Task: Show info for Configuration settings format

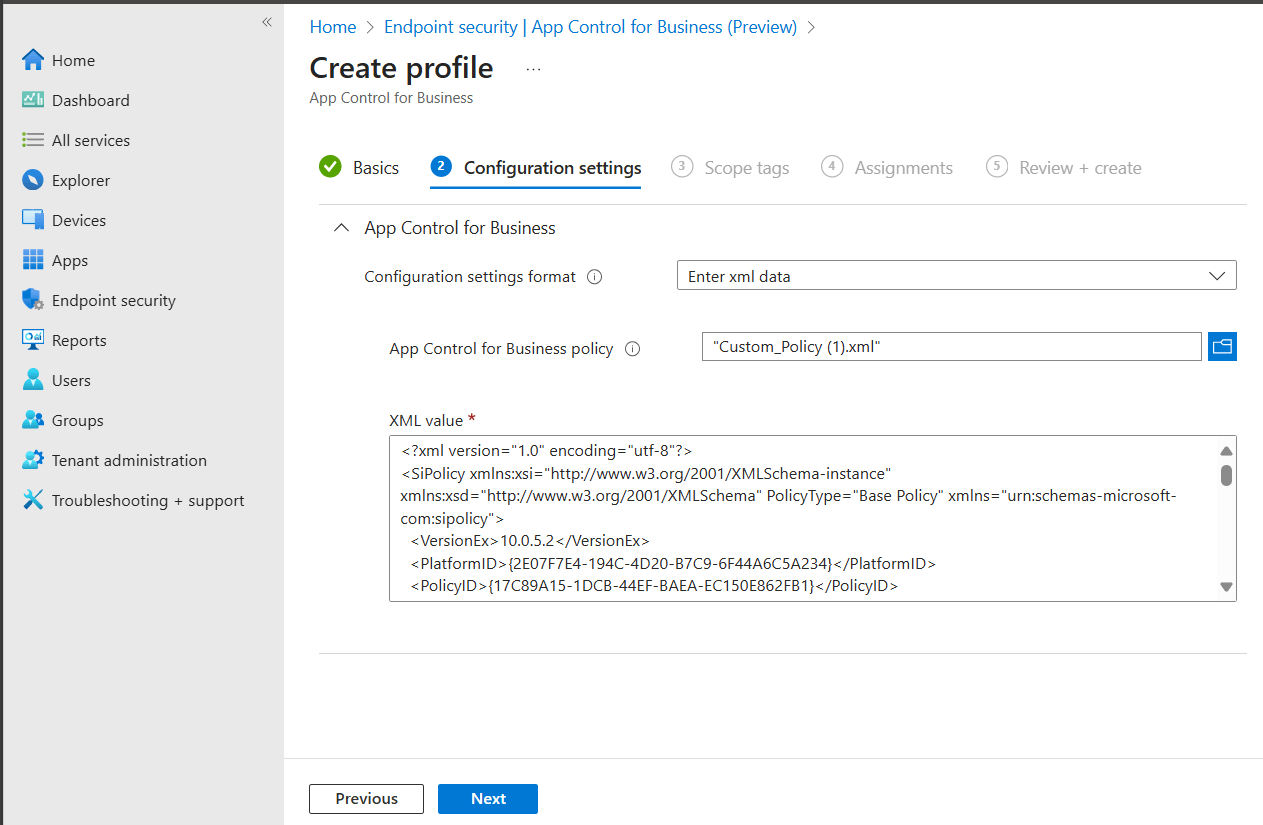Action: pyautogui.click(x=594, y=277)
